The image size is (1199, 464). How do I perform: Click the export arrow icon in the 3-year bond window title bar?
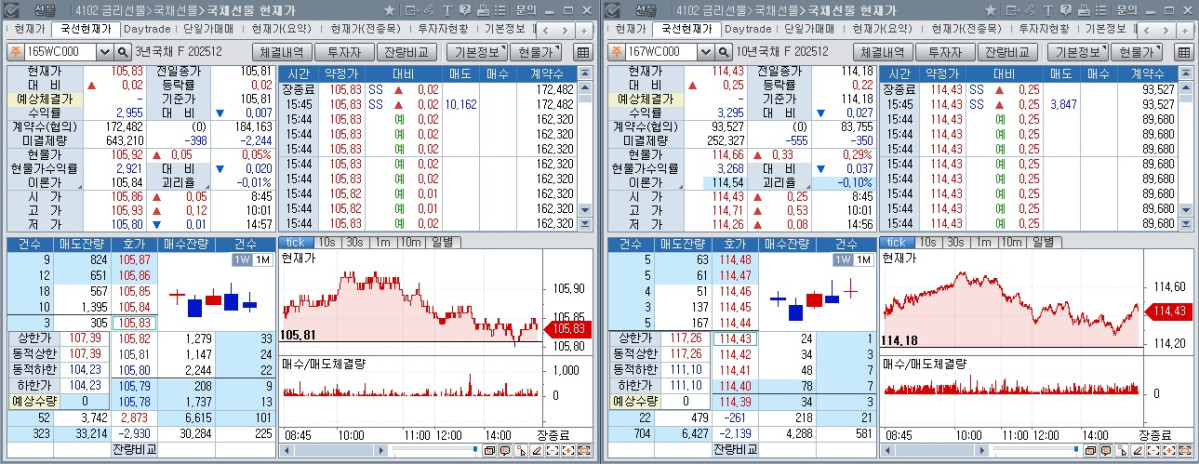(412, 10)
